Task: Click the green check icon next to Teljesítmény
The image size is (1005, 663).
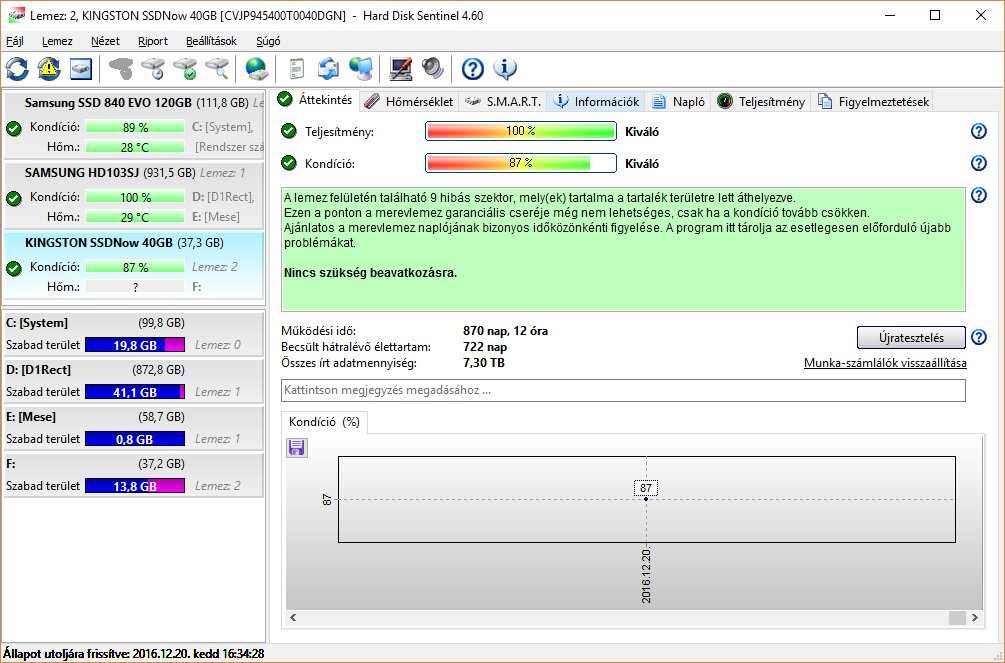Action: coord(289,131)
